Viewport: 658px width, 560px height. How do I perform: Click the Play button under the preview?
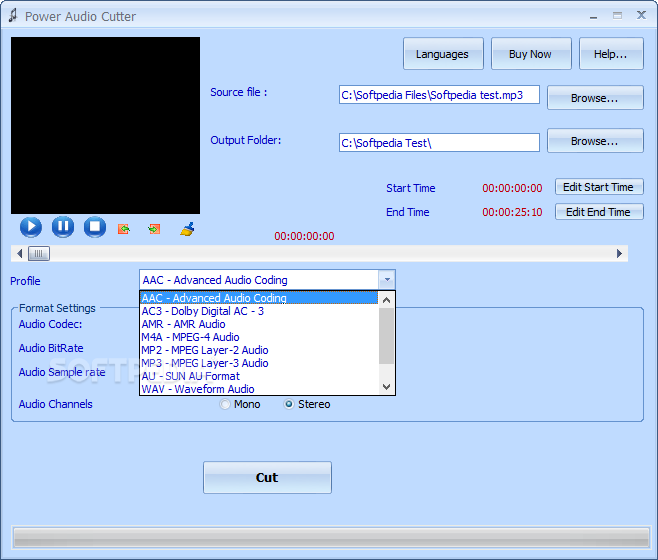[31, 227]
